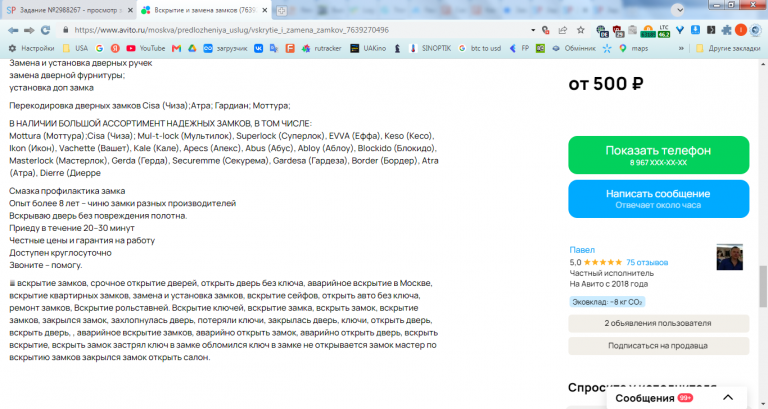Viewport: 768px width, 409px height.
Task: Show more bookmarks with double chevron
Action: 681,48
